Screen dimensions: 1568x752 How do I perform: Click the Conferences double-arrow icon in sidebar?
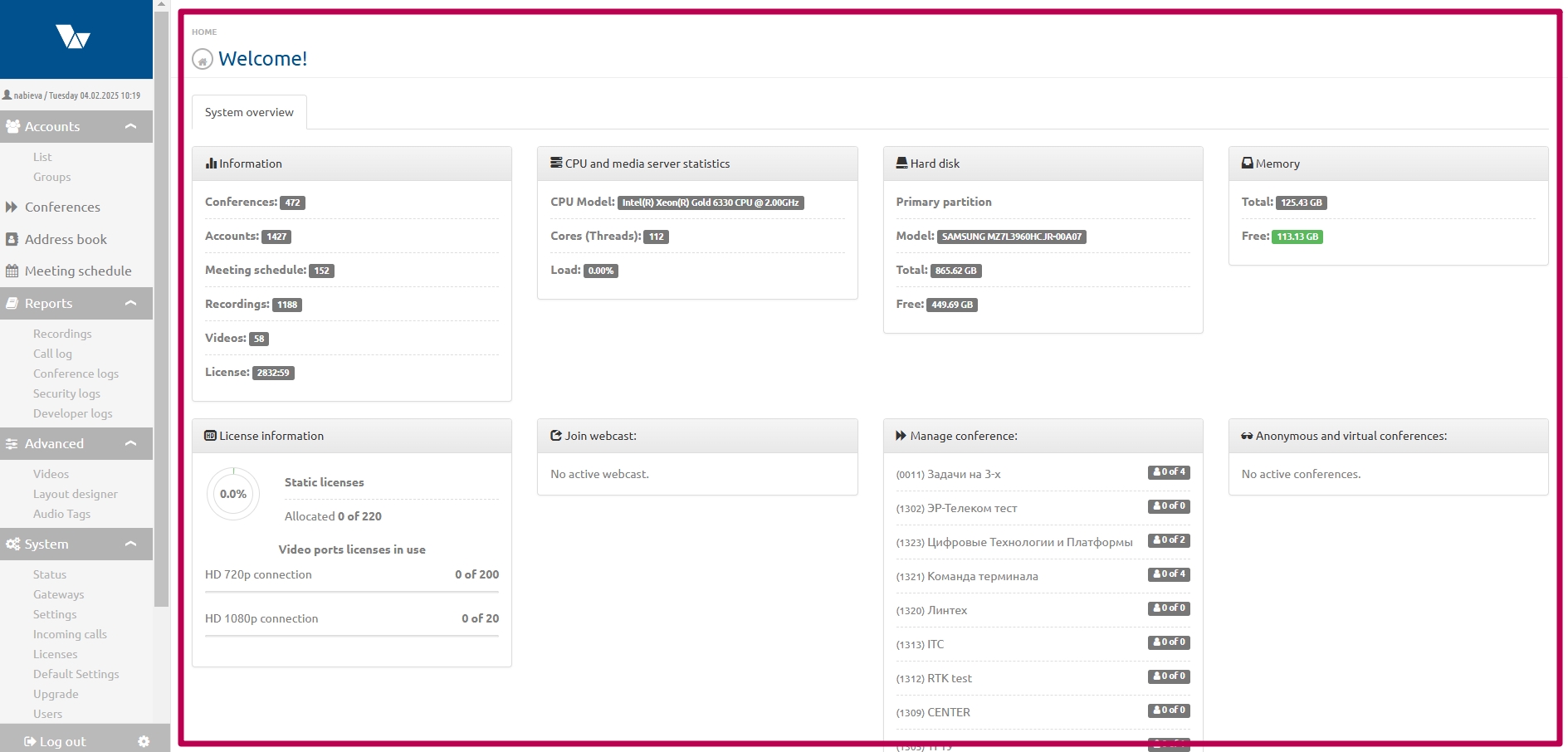click(x=12, y=207)
